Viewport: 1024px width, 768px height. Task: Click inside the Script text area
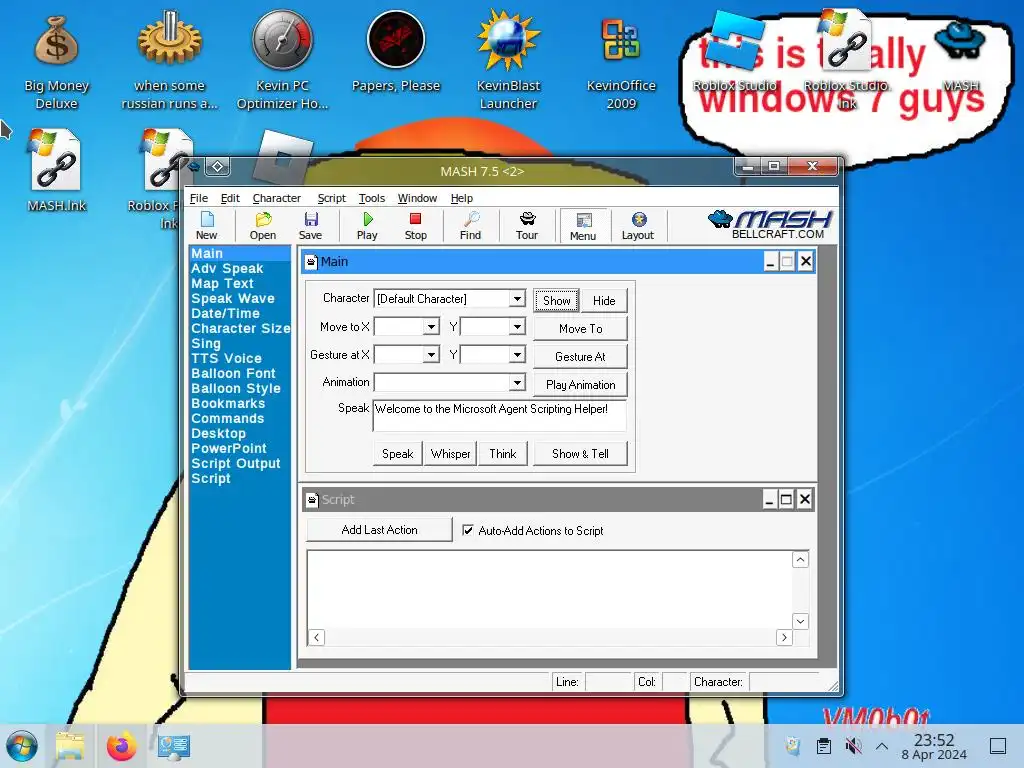(549, 590)
